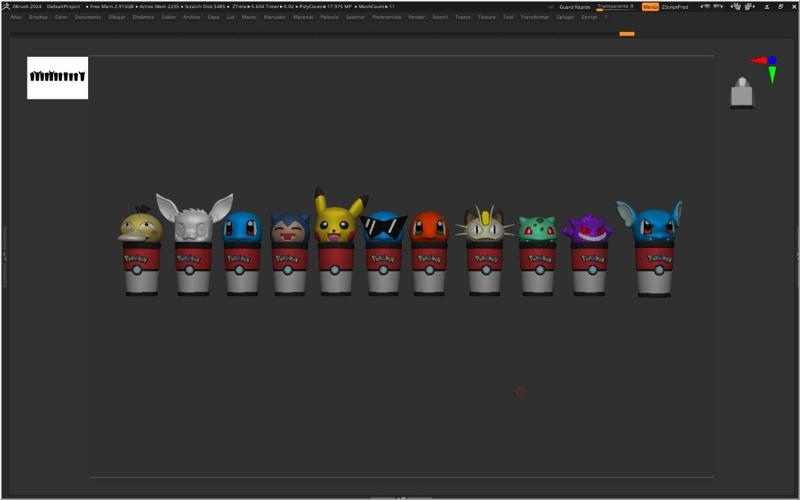Open the Brochas menu
The height and width of the screenshot is (500, 800).
38,17
